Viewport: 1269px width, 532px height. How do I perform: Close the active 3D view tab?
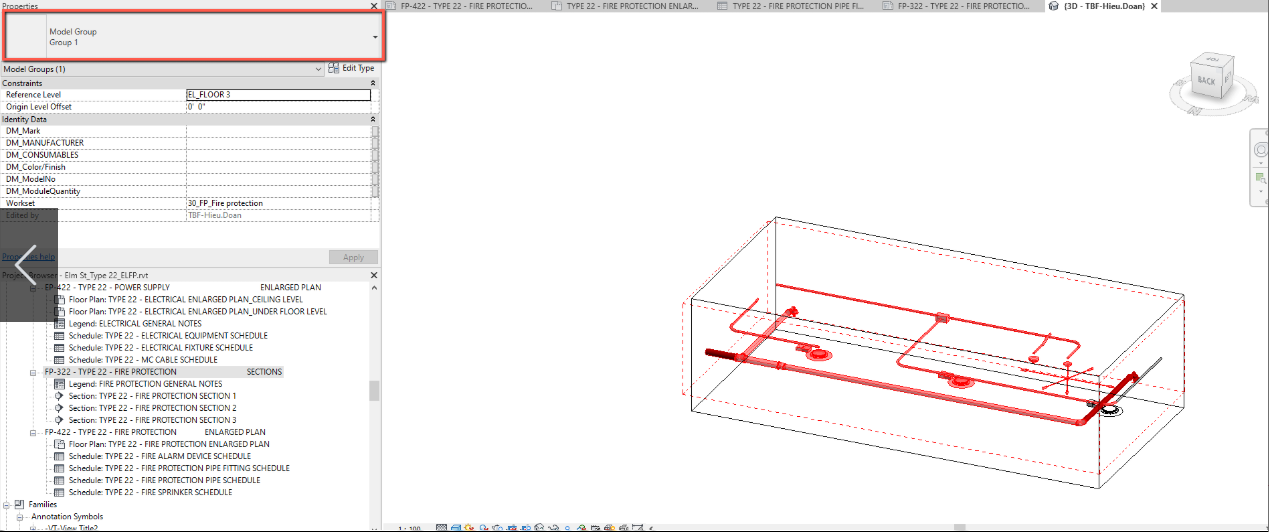point(1154,6)
